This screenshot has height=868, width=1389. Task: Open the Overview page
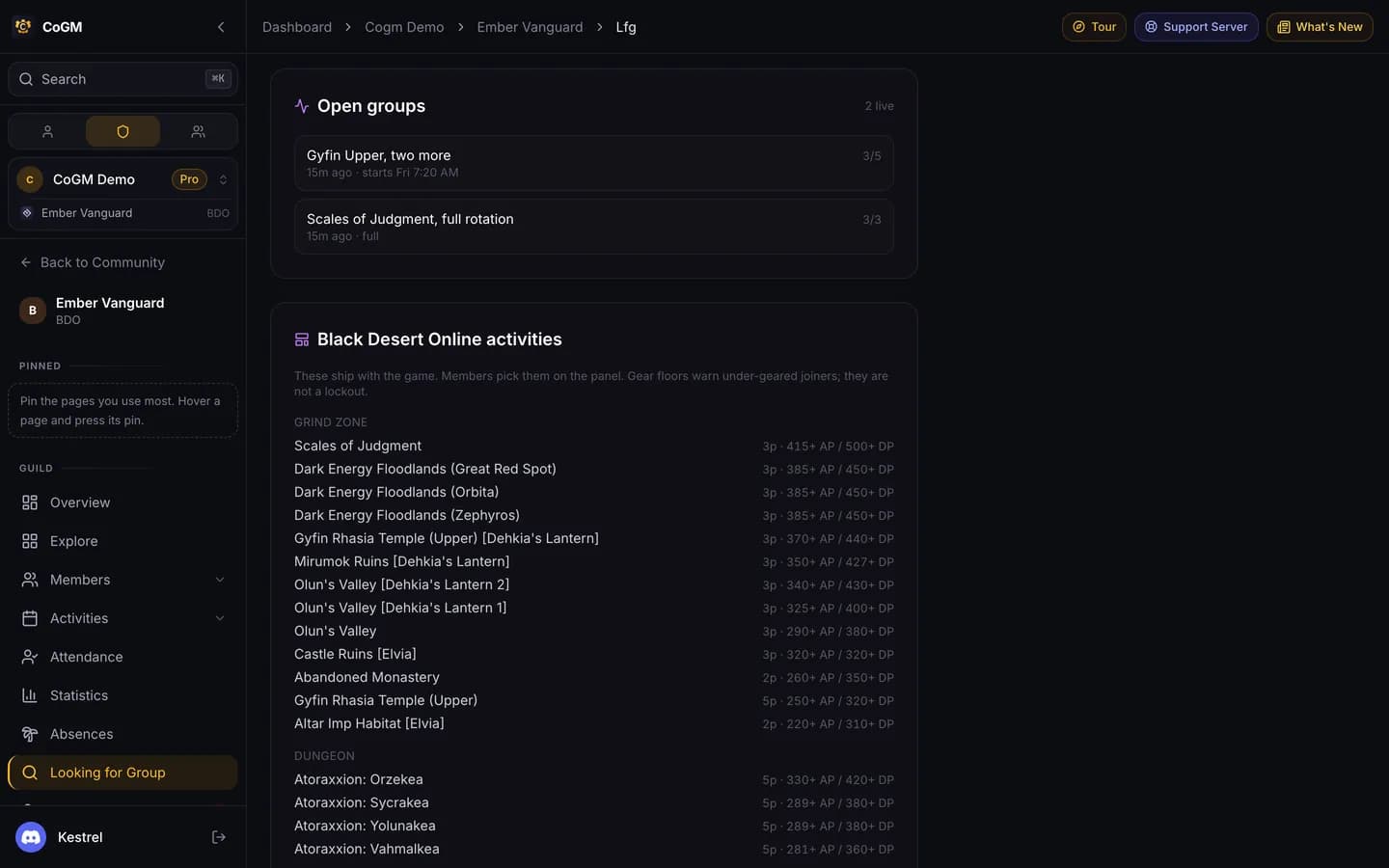tap(123, 502)
